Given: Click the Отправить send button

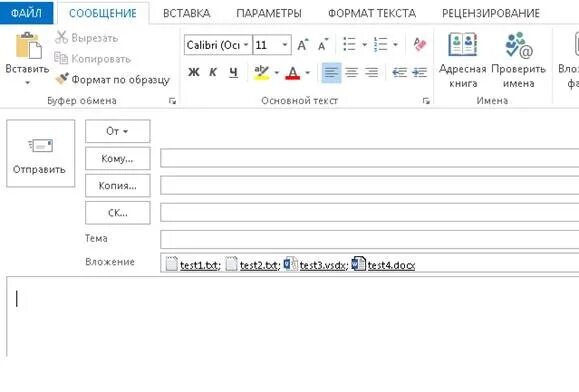Looking at the screenshot, I should coord(40,153).
